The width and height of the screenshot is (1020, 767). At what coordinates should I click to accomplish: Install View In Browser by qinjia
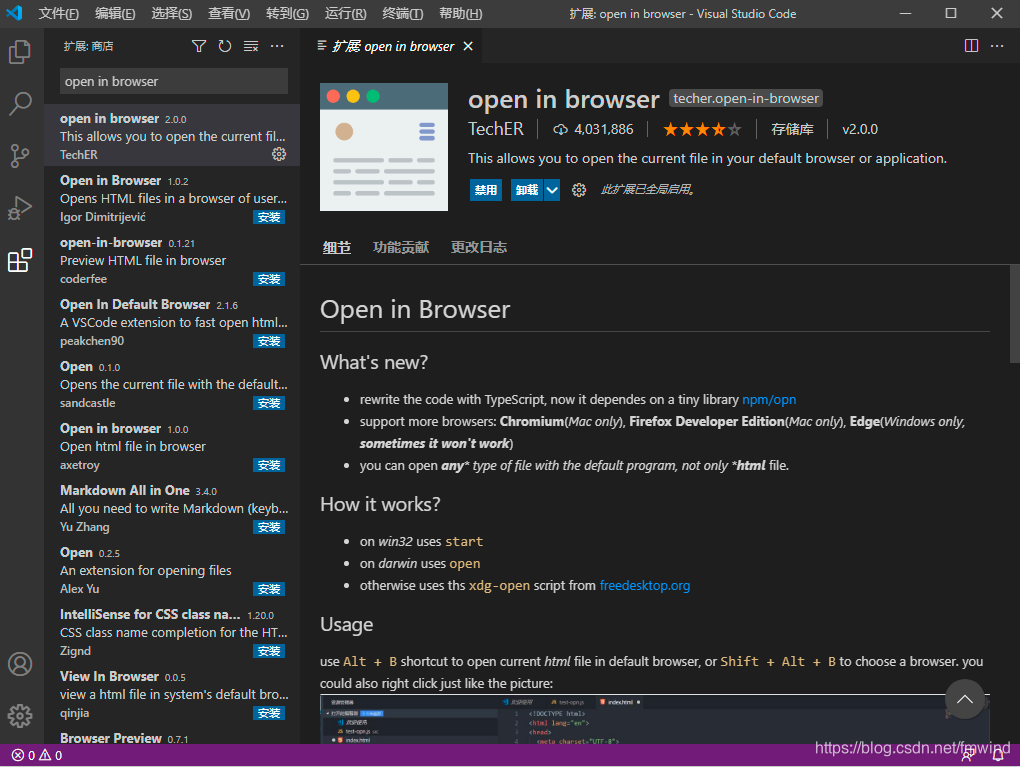tap(269, 713)
